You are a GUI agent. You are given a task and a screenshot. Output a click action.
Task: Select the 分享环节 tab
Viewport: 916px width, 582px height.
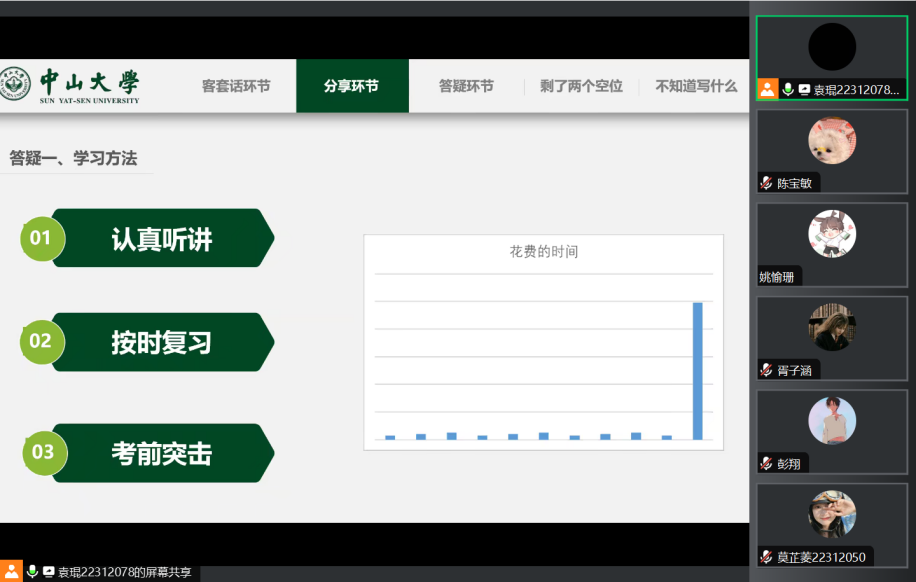pos(351,86)
